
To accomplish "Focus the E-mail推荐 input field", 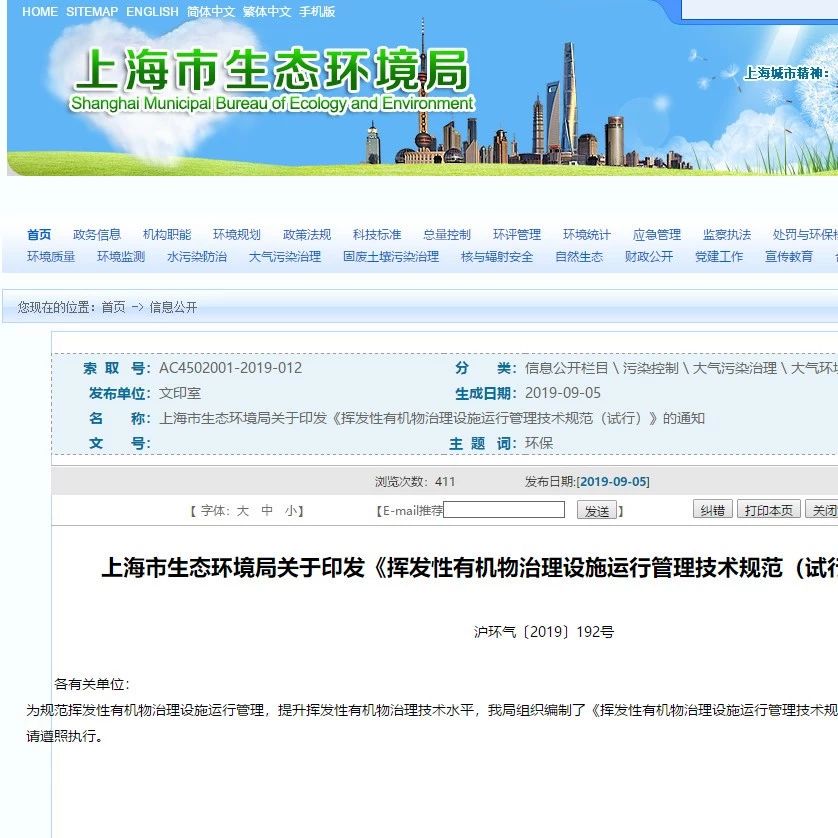I will tap(503, 510).
